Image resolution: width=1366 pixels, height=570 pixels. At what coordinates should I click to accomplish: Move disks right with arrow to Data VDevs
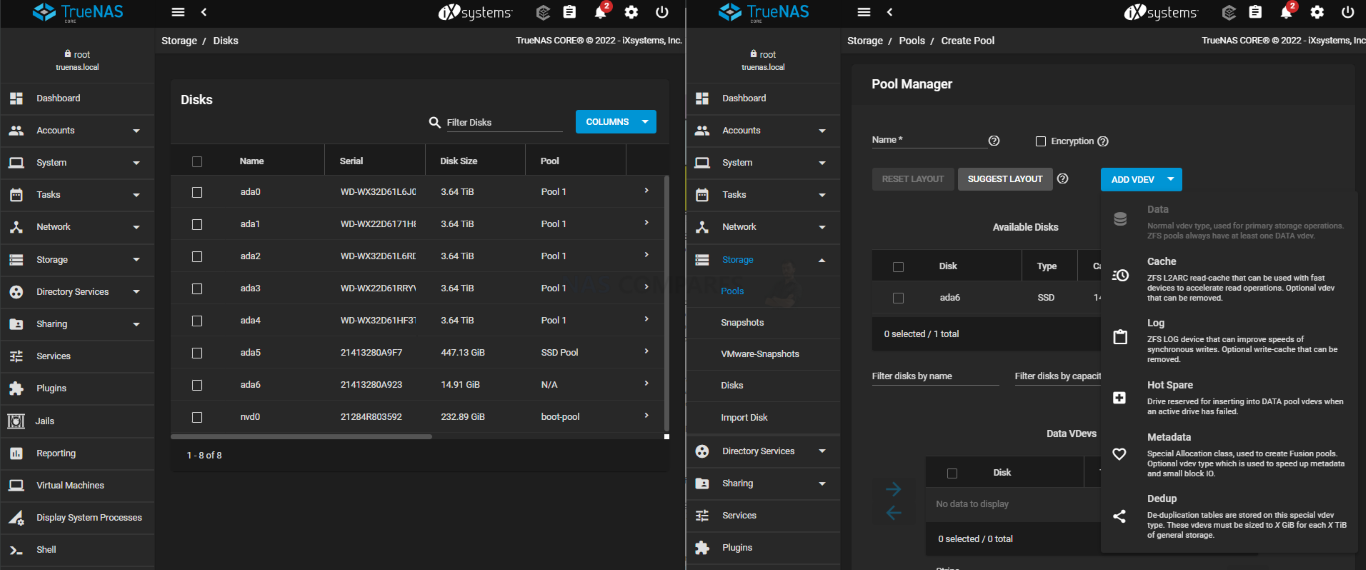893,489
